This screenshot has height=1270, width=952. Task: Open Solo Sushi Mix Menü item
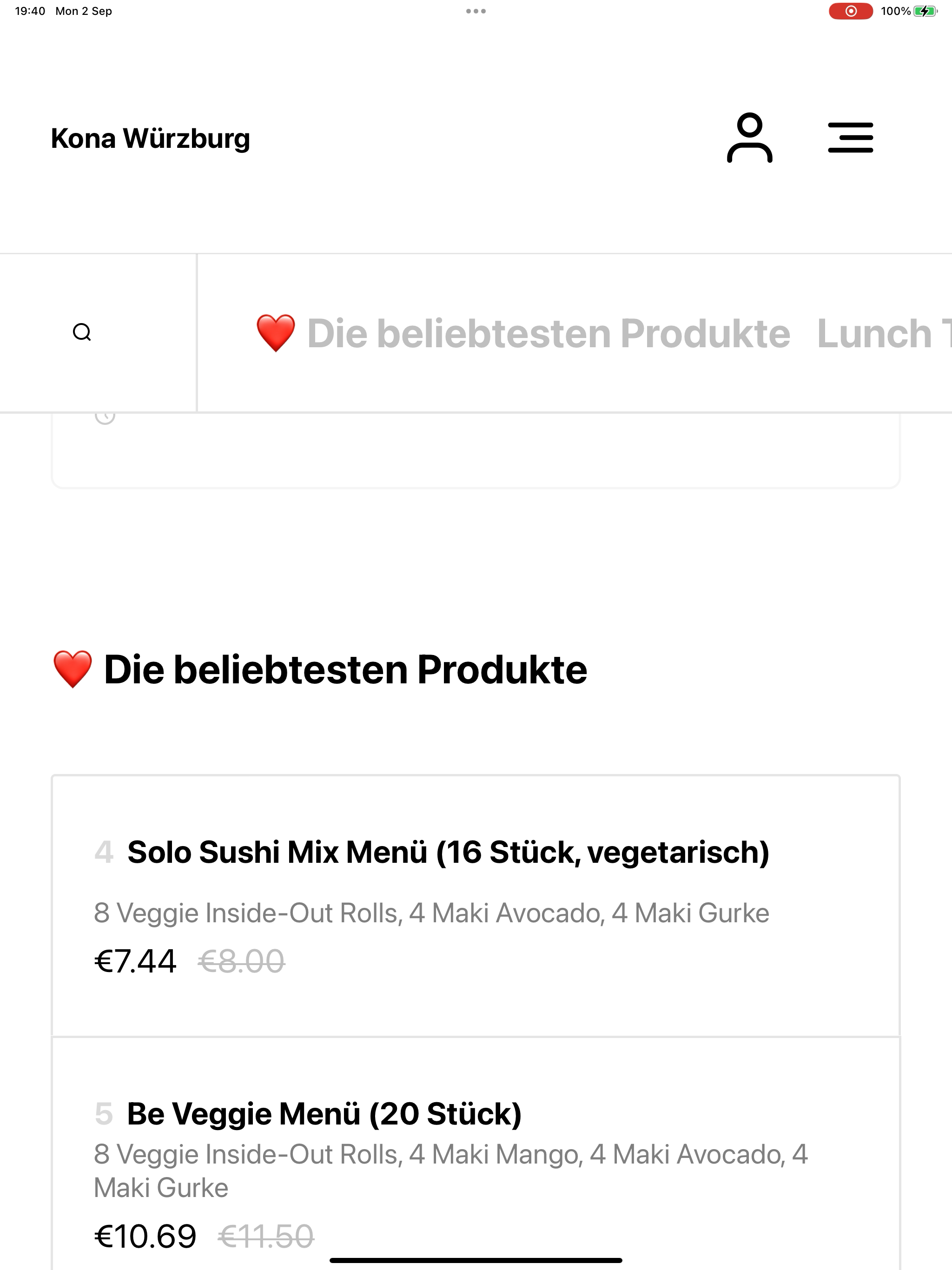[x=476, y=906]
